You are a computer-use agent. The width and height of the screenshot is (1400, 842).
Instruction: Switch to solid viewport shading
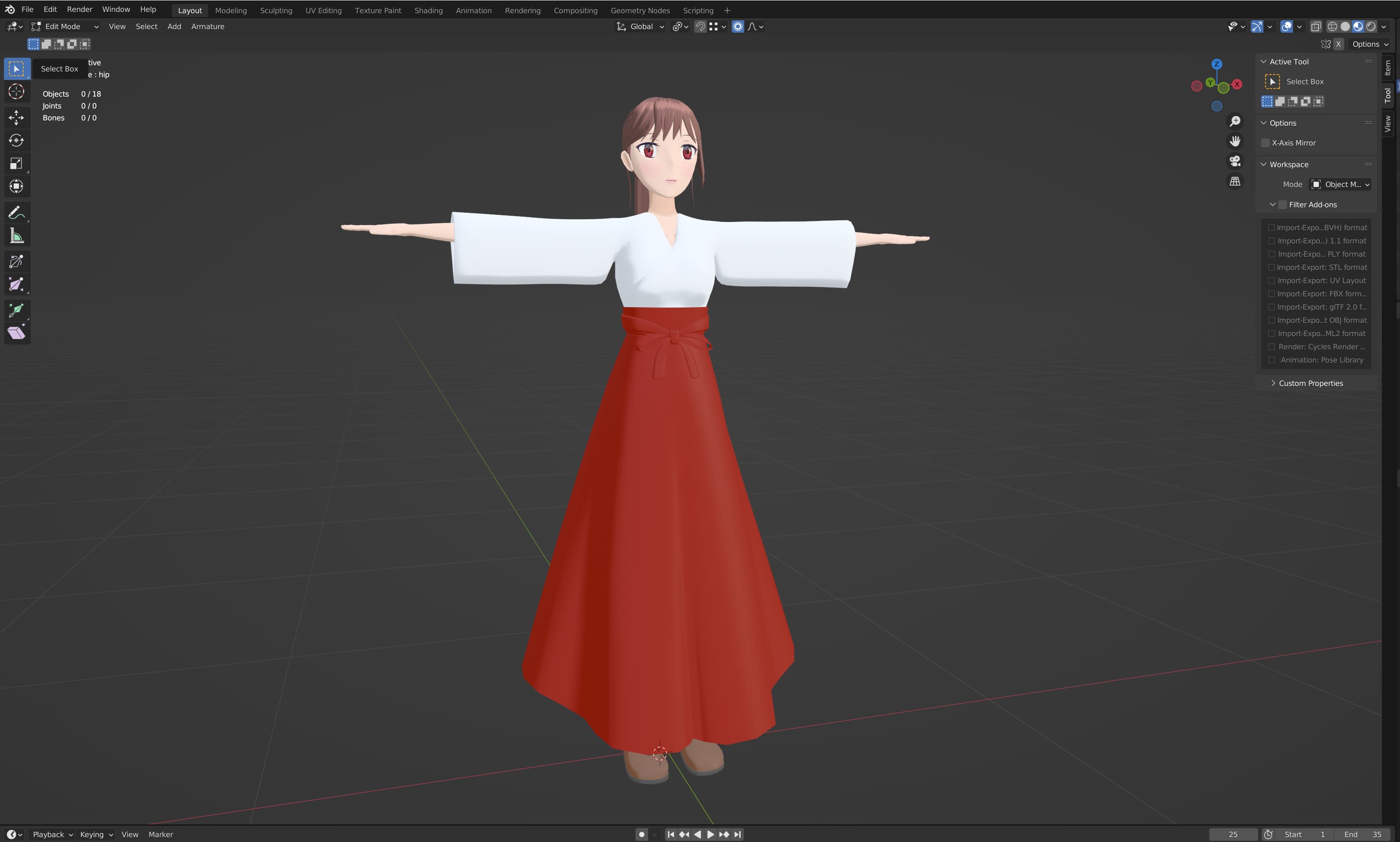pyautogui.click(x=1345, y=26)
